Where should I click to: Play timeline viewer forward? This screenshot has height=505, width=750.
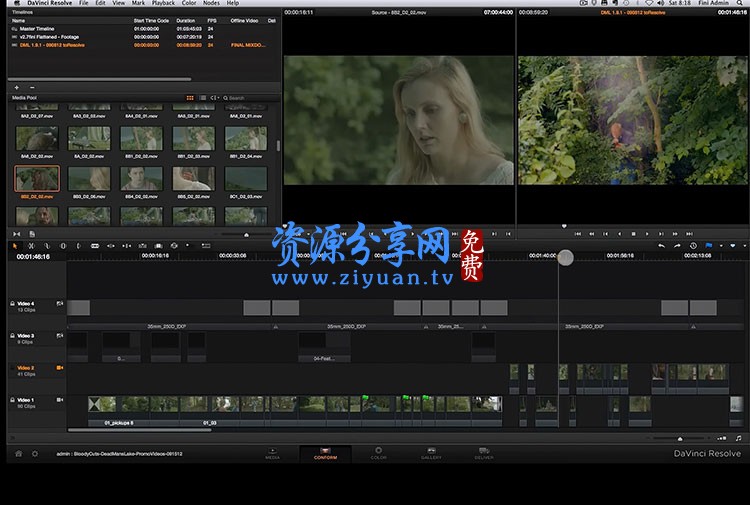(647, 234)
